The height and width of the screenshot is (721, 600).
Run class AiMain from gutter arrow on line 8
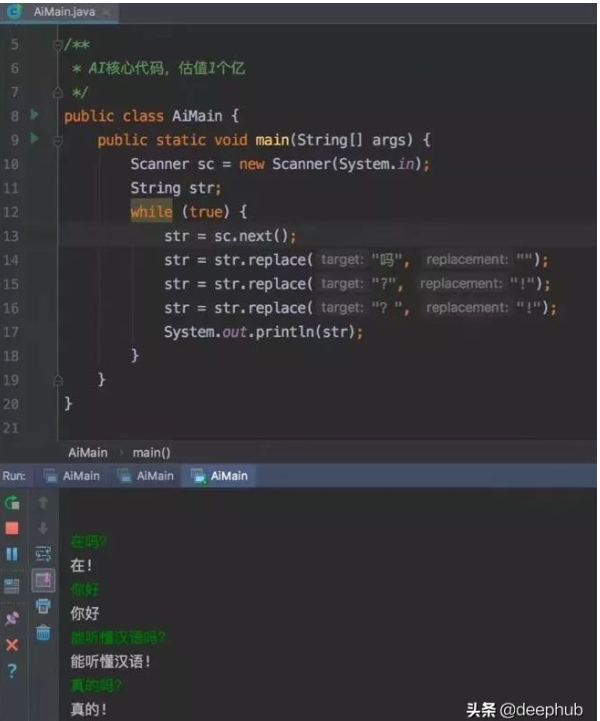[x=34, y=114]
